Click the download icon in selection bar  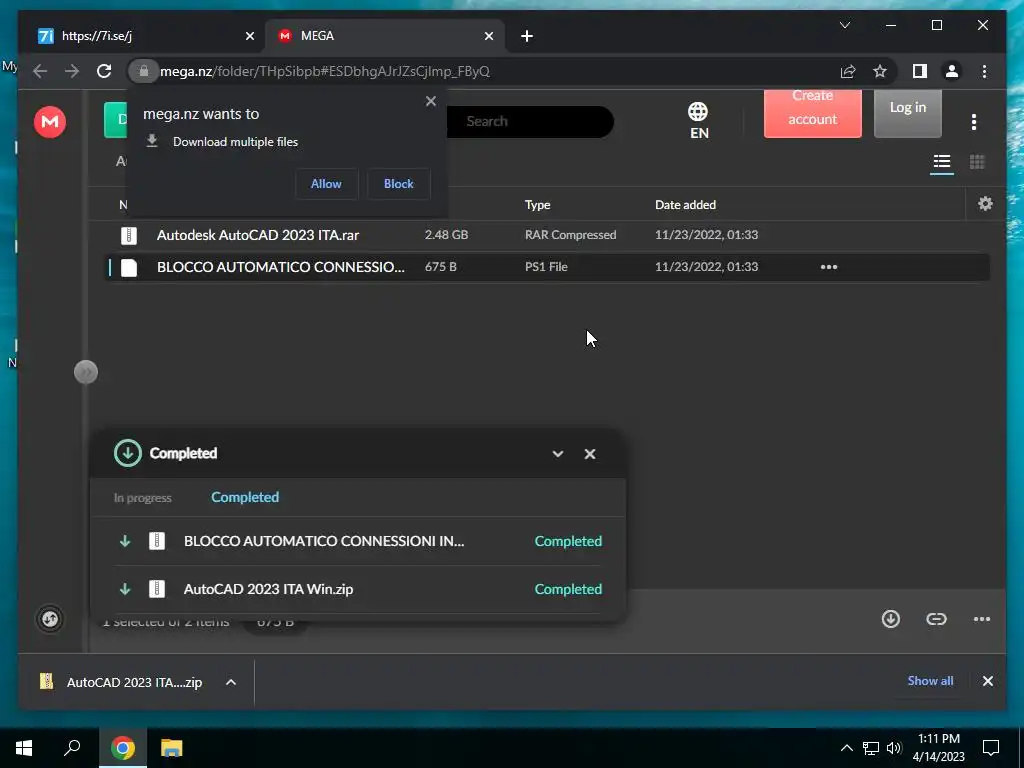coord(891,619)
